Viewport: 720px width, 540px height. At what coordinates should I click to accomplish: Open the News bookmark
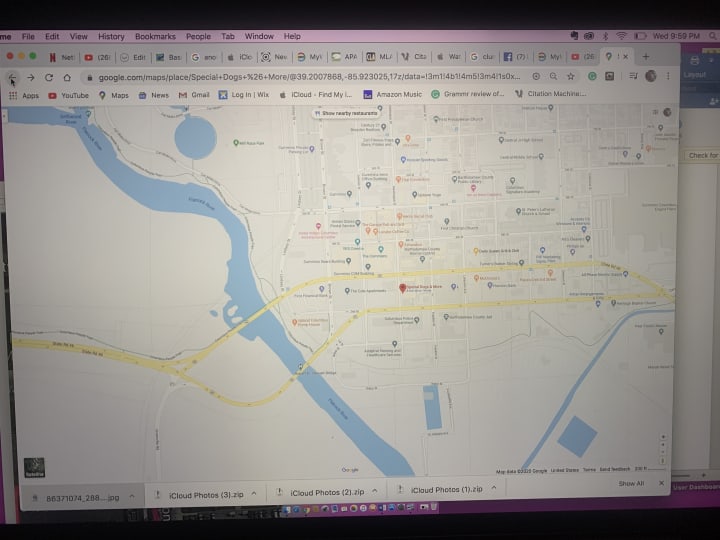coord(154,95)
